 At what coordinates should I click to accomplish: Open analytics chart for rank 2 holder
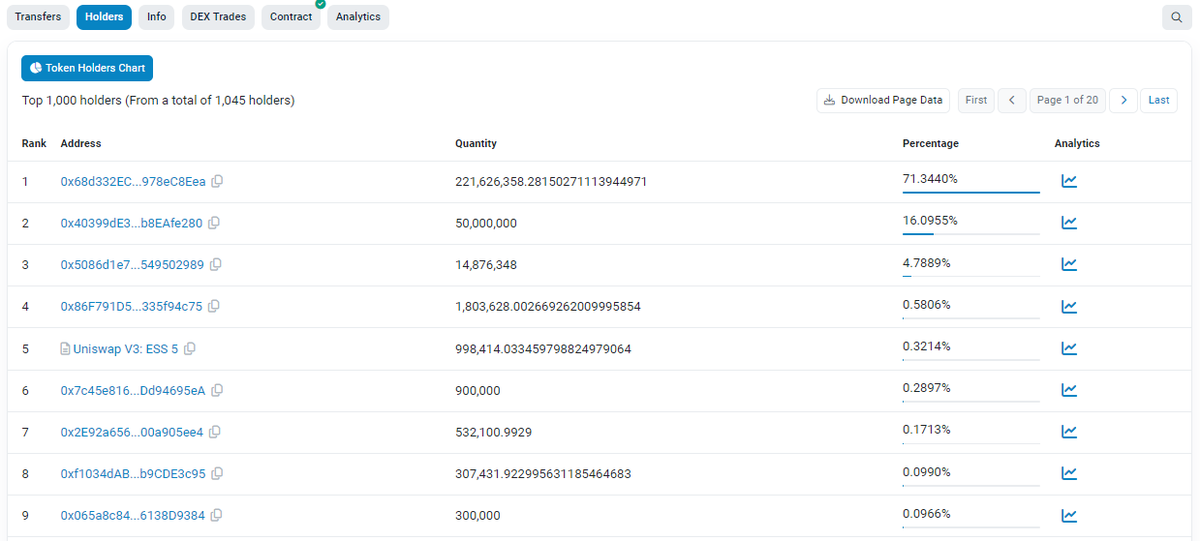[x=1069, y=223]
